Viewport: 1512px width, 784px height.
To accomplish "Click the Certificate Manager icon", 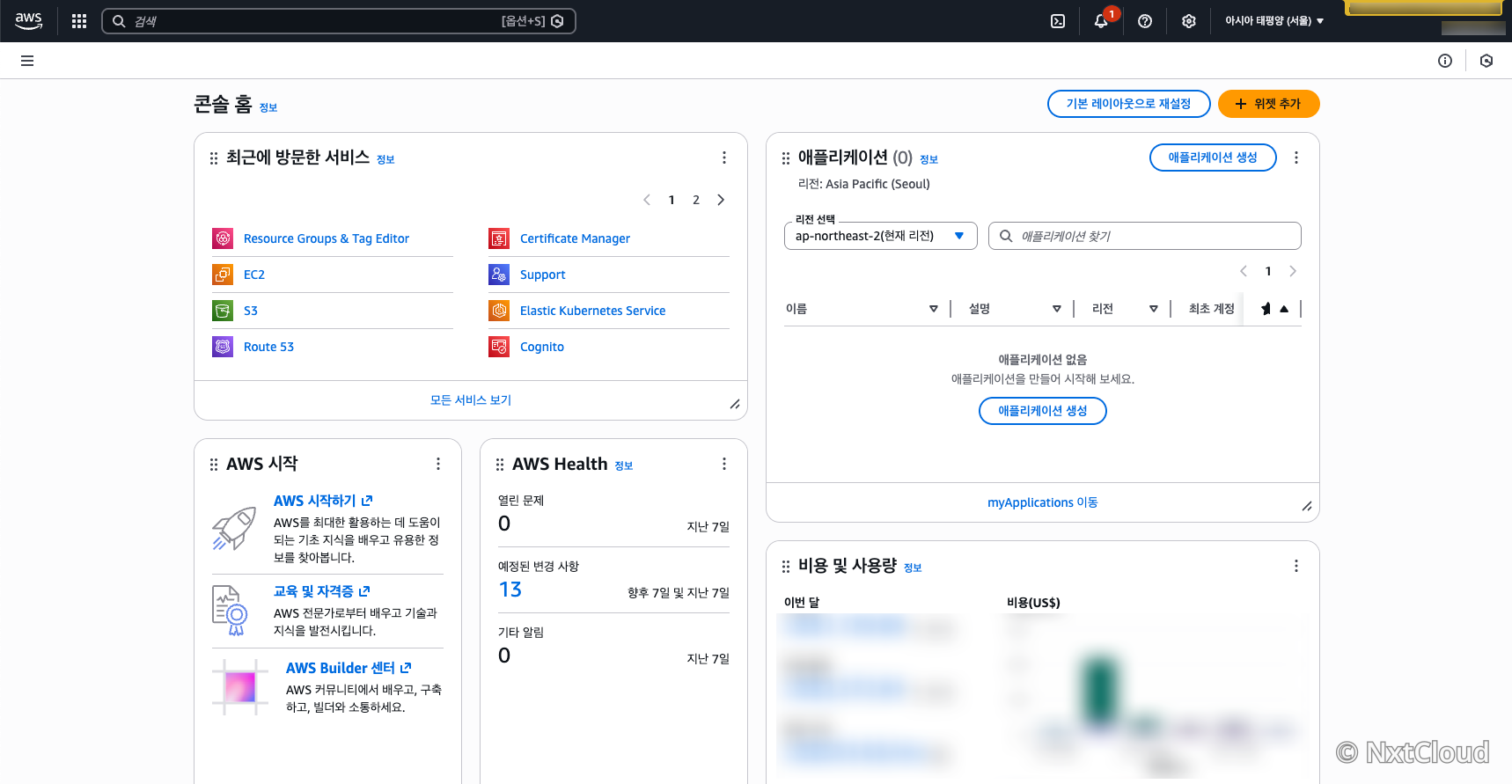I will pos(499,238).
